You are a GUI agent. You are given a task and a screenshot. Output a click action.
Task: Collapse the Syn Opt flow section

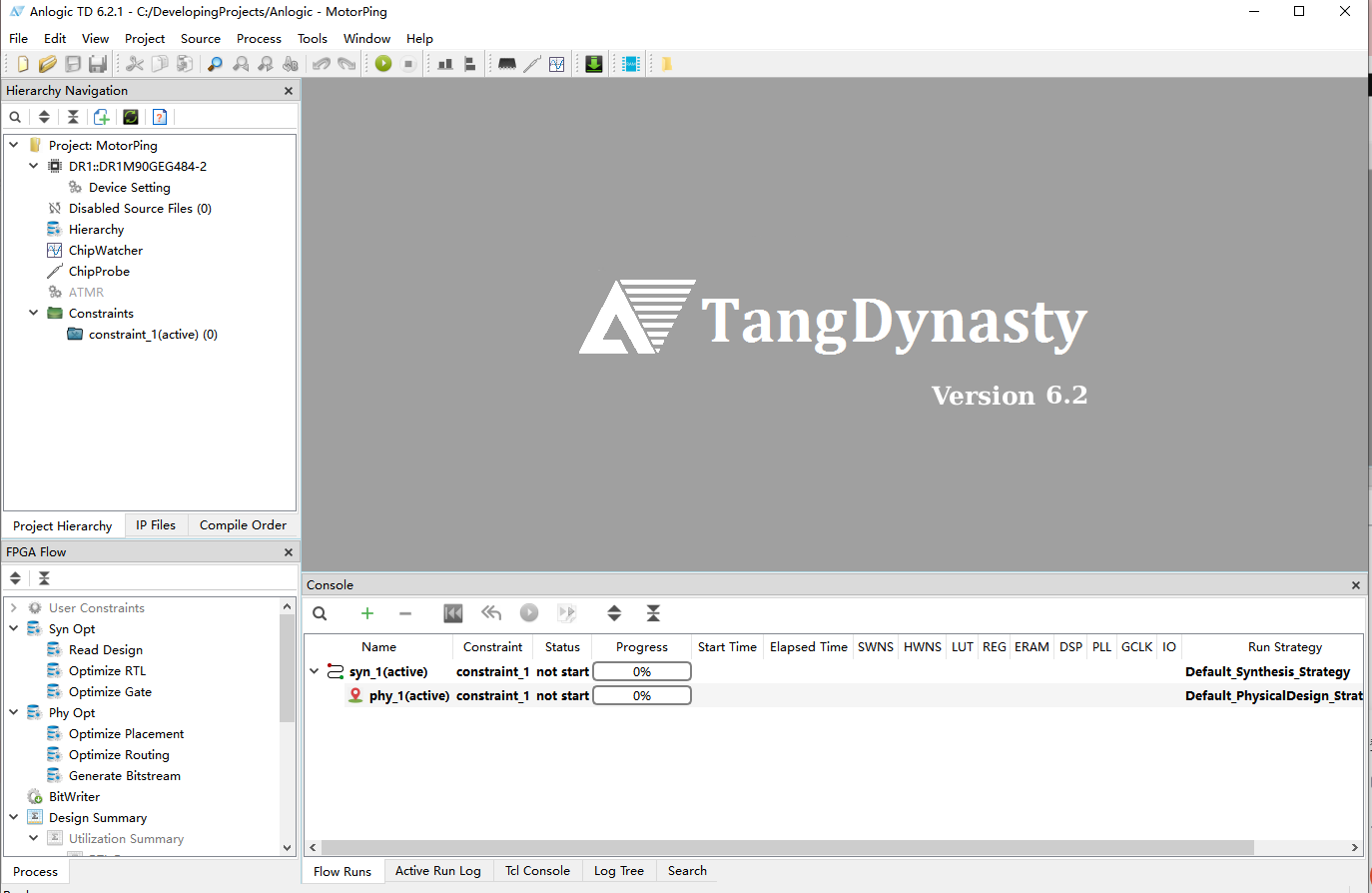14,628
